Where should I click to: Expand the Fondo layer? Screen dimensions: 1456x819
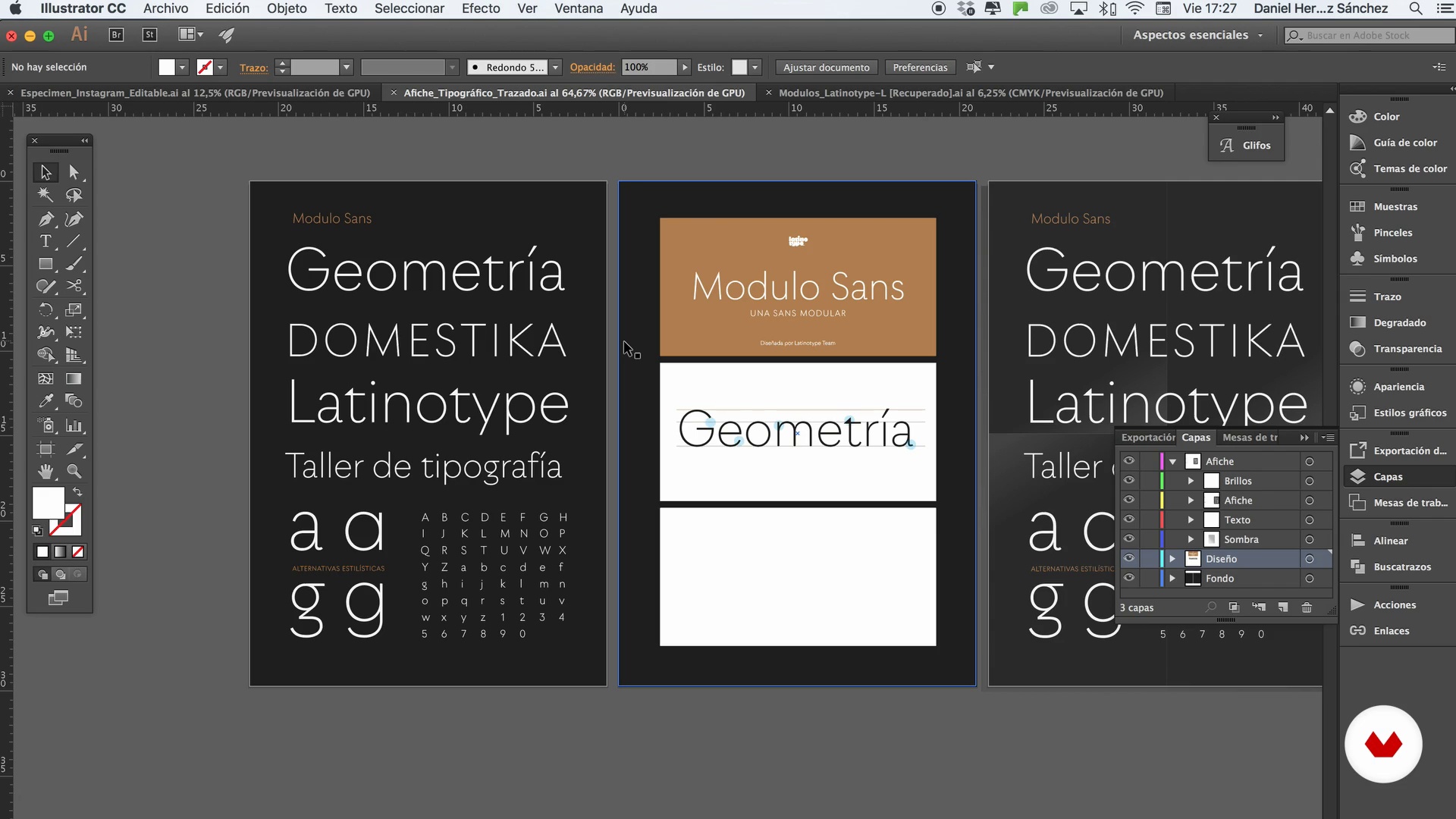(x=1172, y=579)
